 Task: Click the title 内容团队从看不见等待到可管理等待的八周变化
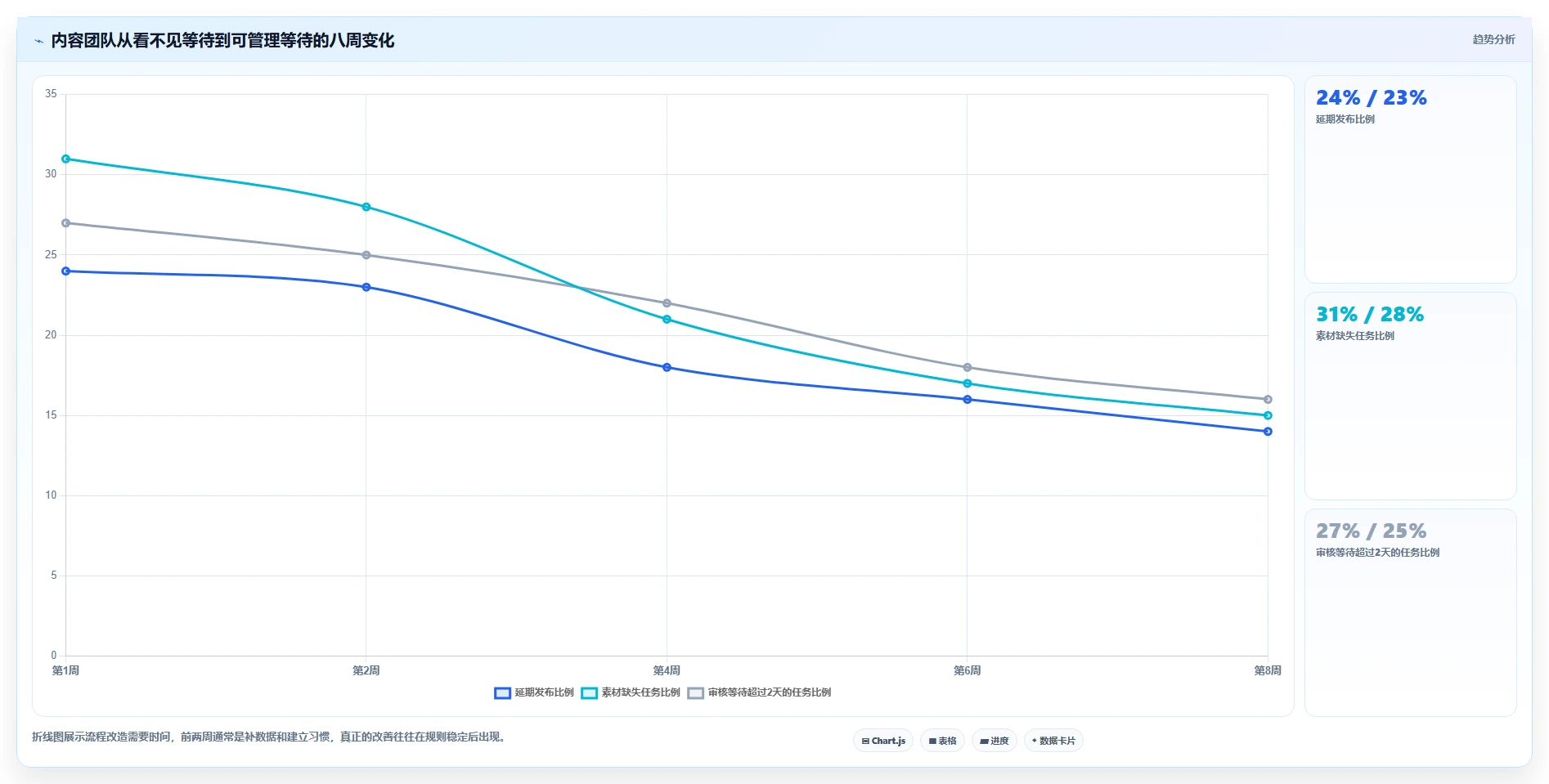[x=222, y=40]
